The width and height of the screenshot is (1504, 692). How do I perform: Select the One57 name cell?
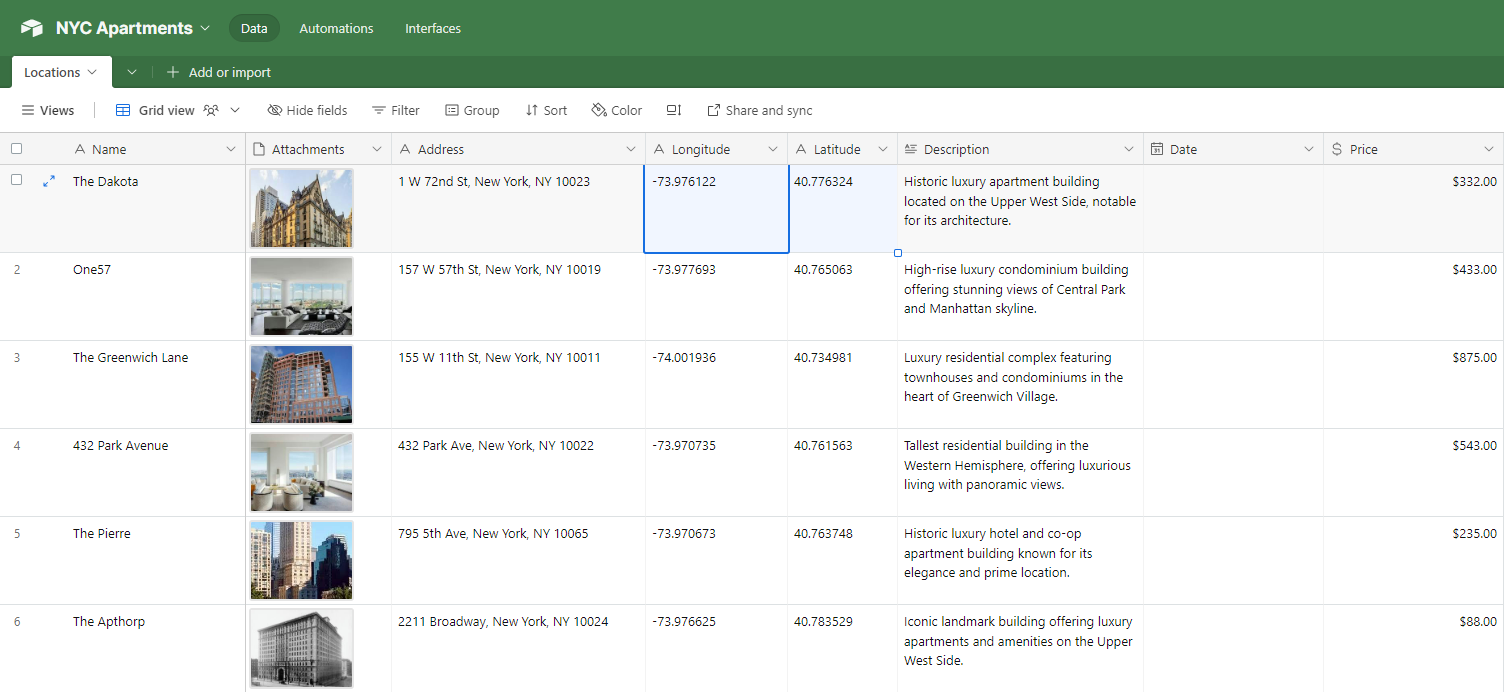pos(155,296)
